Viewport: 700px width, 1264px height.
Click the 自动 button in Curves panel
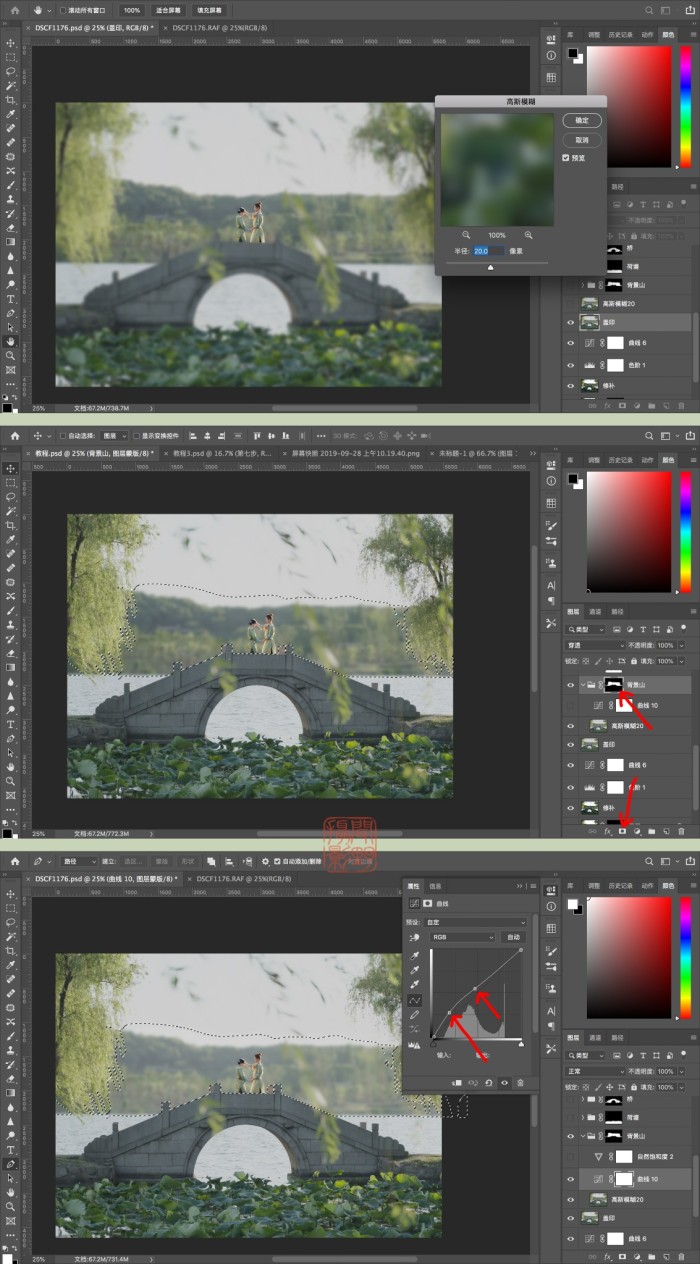pyautogui.click(x=513, y=937)
